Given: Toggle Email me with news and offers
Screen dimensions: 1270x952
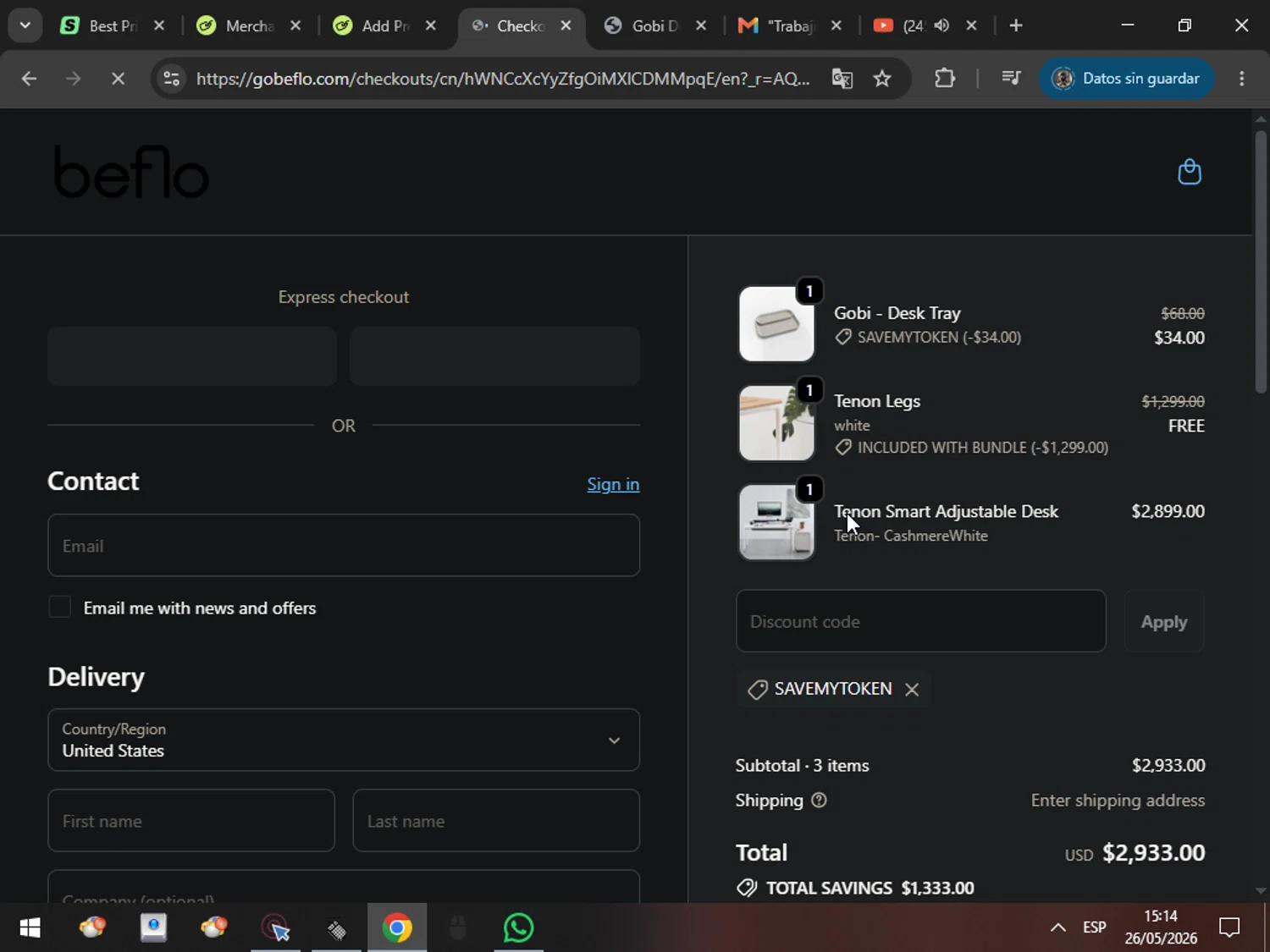Looking at the screenshot, I should click(x=59, y=607).
